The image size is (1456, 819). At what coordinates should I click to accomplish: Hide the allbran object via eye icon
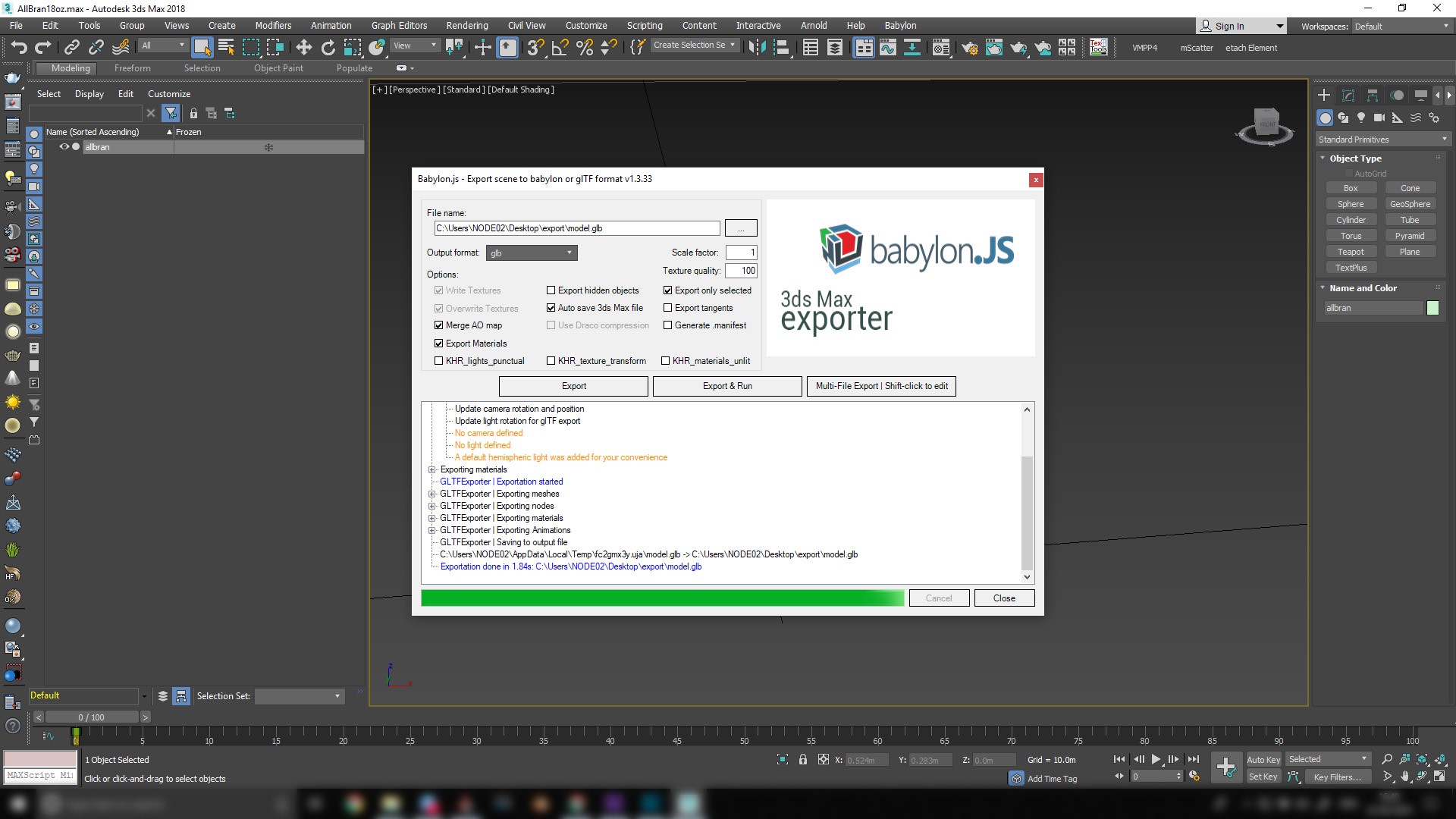pos(64,147)
